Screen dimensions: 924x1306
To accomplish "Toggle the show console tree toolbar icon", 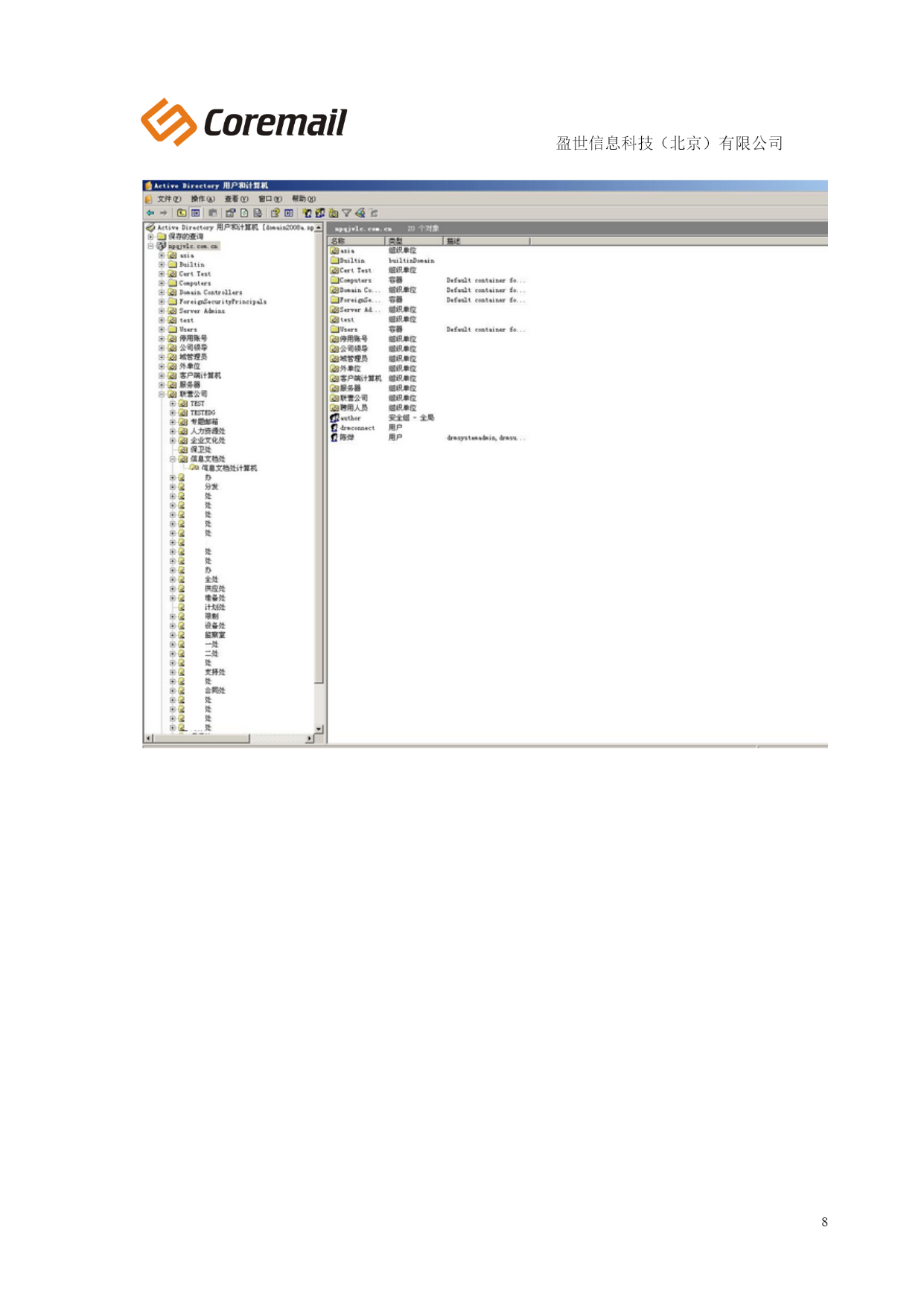I will (195, 213).
